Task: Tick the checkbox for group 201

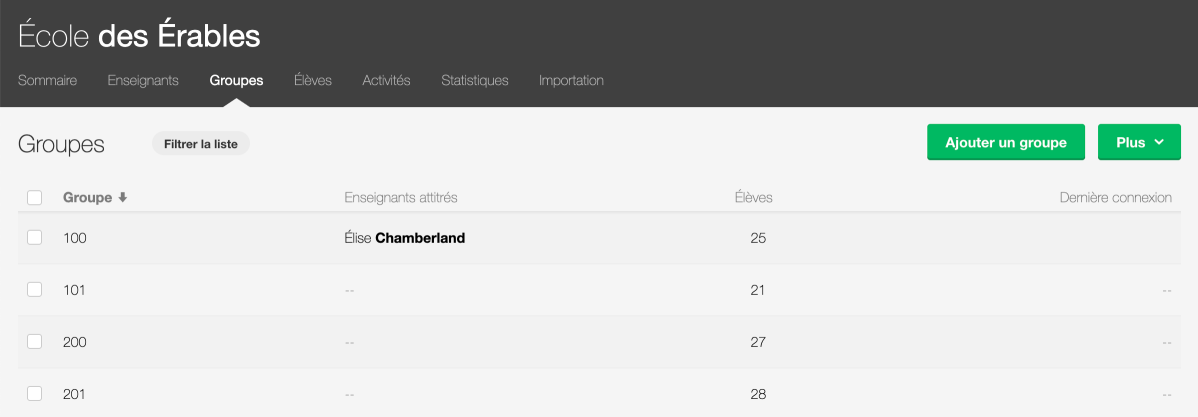Action: point(34,393)
